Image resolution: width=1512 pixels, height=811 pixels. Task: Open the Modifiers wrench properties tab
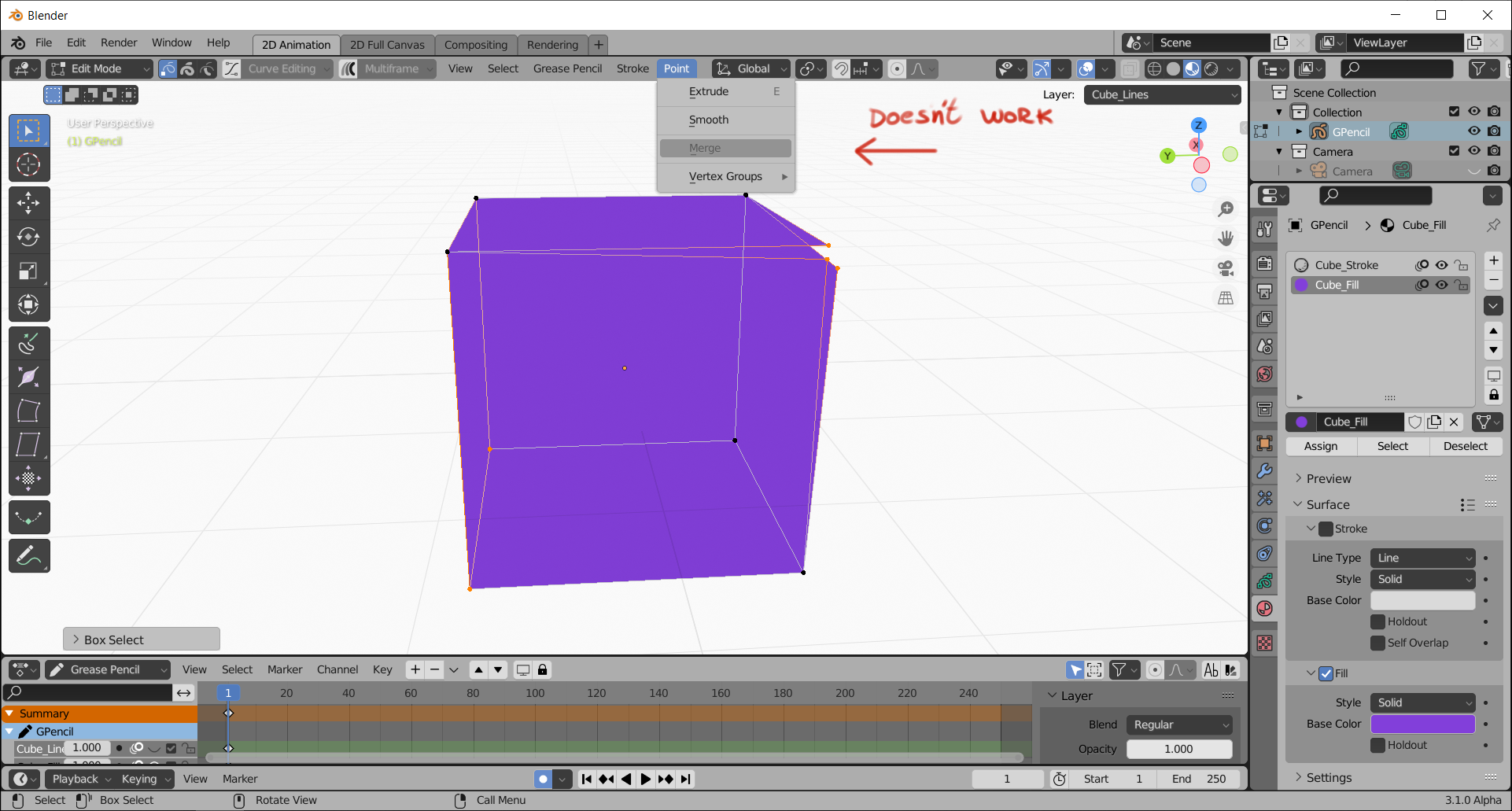pos(1265,471)
